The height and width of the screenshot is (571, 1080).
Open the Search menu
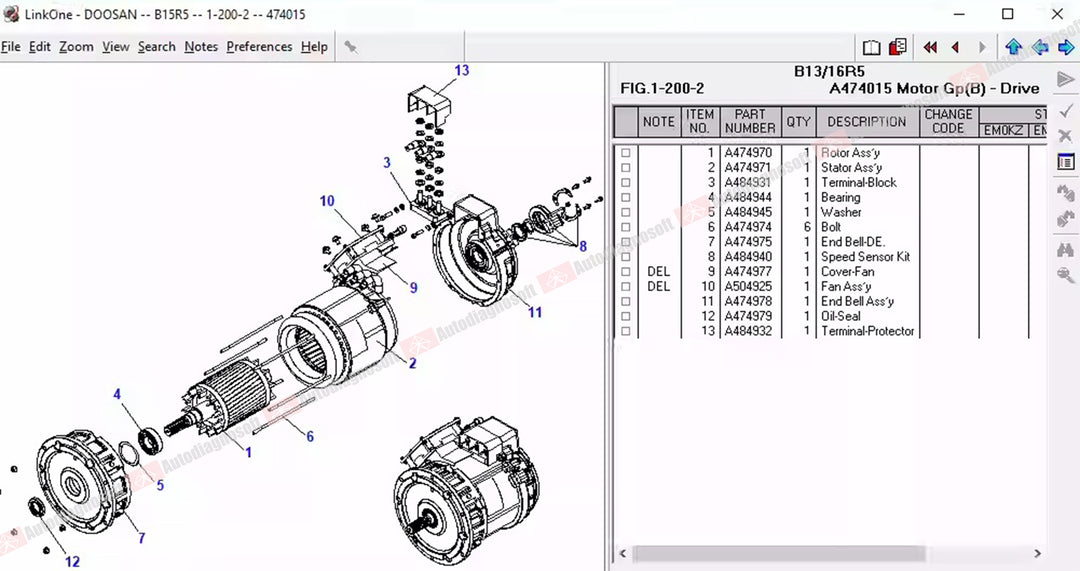[156, 47]
